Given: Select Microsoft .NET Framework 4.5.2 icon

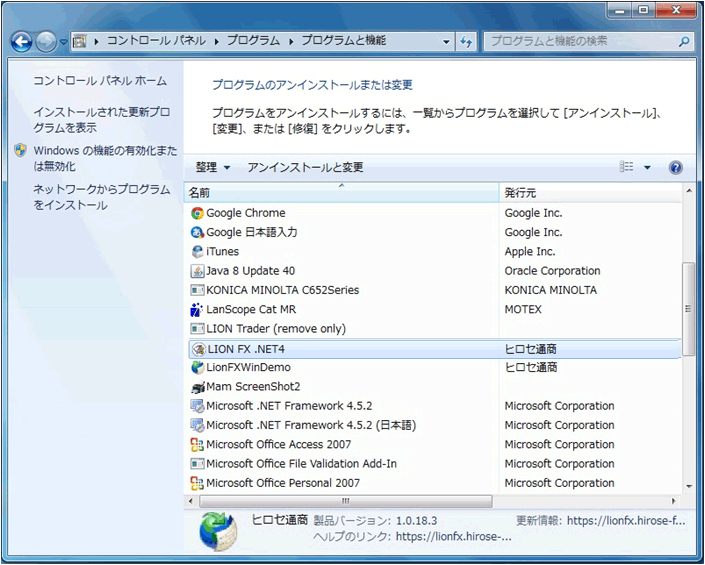Looking at the screenshot, I should [x=197, y=406].
